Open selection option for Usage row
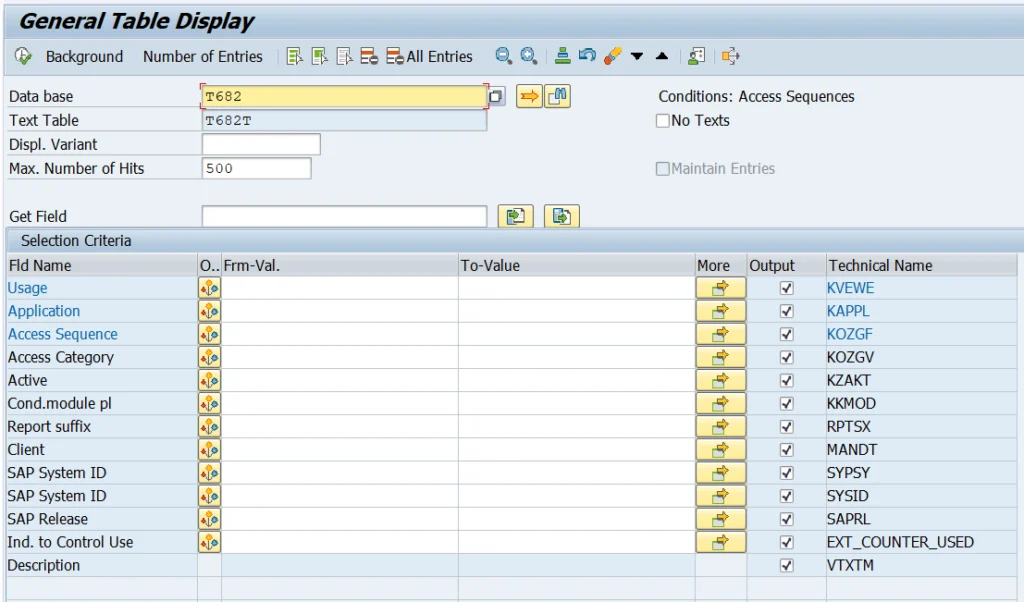Image resolution: width=1024 pixels, height=602 pixels. click(210, 288)
